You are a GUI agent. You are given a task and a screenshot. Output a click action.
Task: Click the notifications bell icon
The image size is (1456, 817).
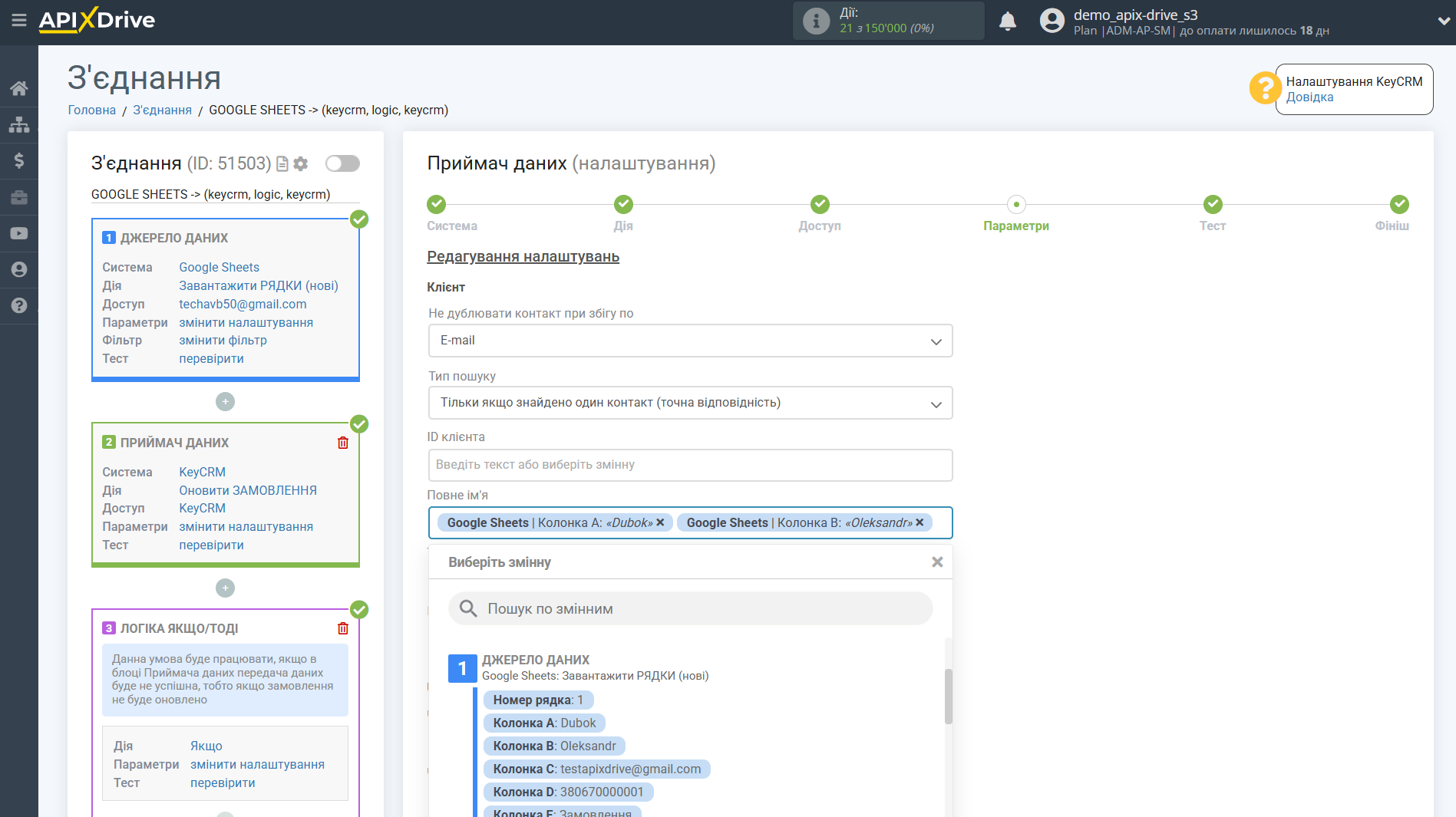coord(1008,21)
